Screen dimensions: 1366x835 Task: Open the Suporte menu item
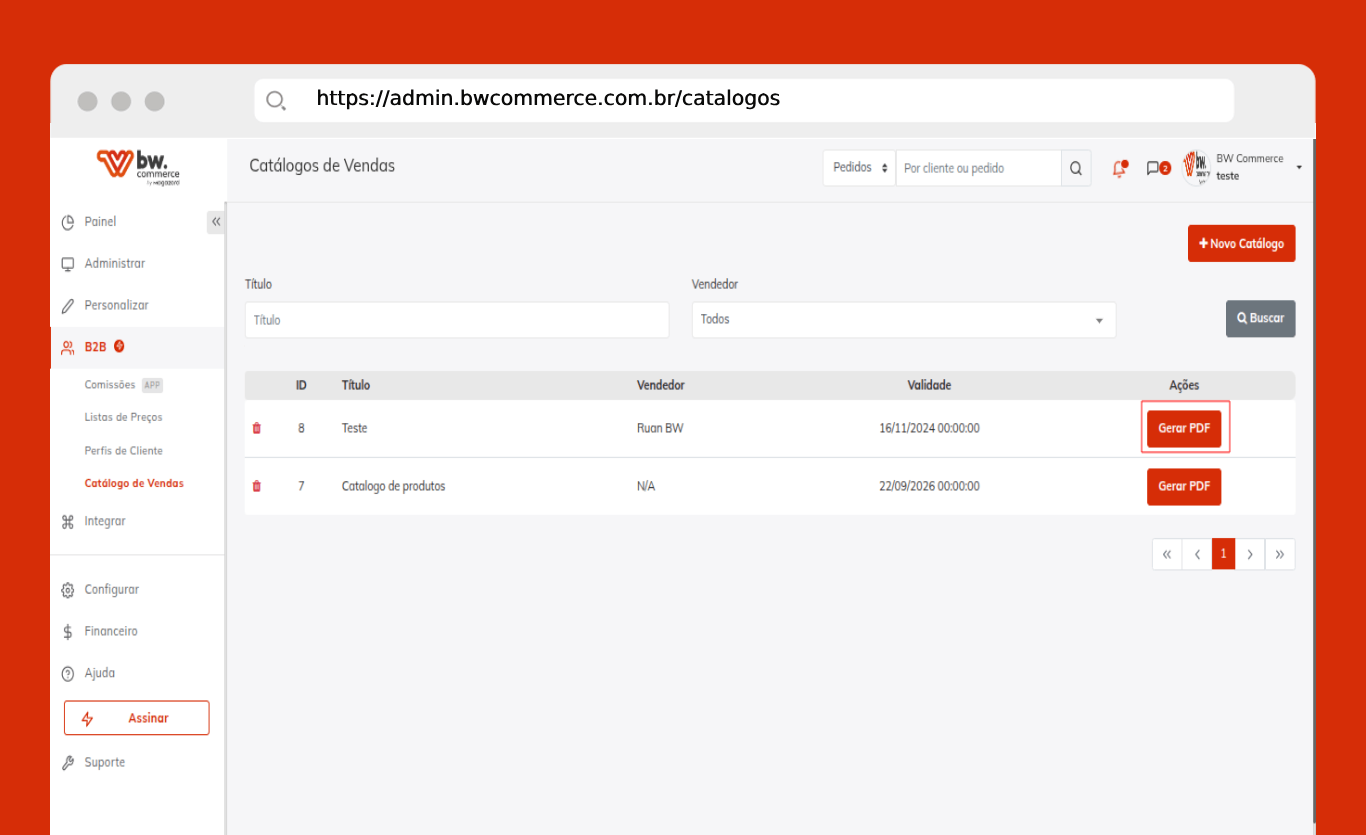[104, 763]
